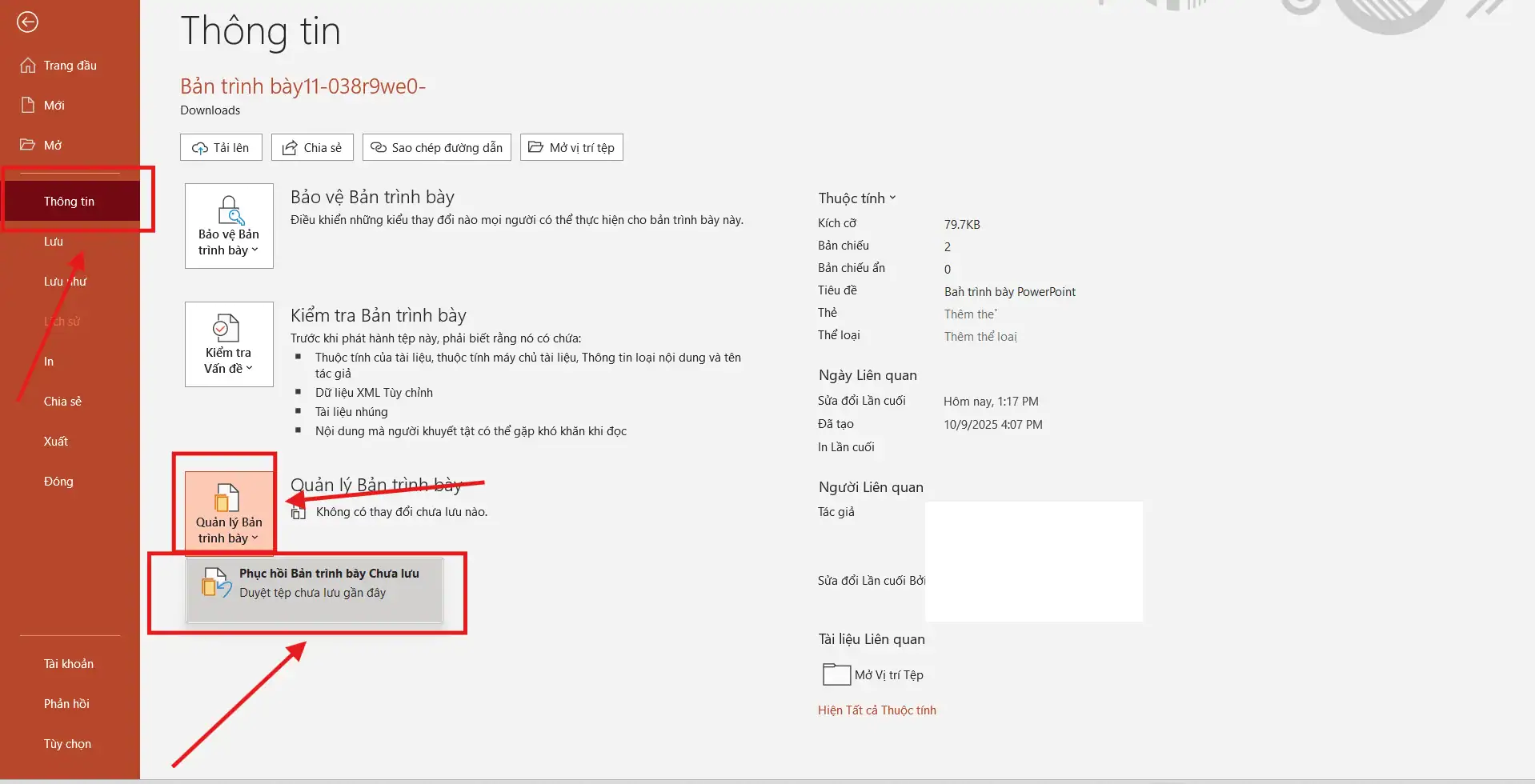Edit the Thêm thể loại category field
Screen dimensions: 1535x784
tap(980, 337)
